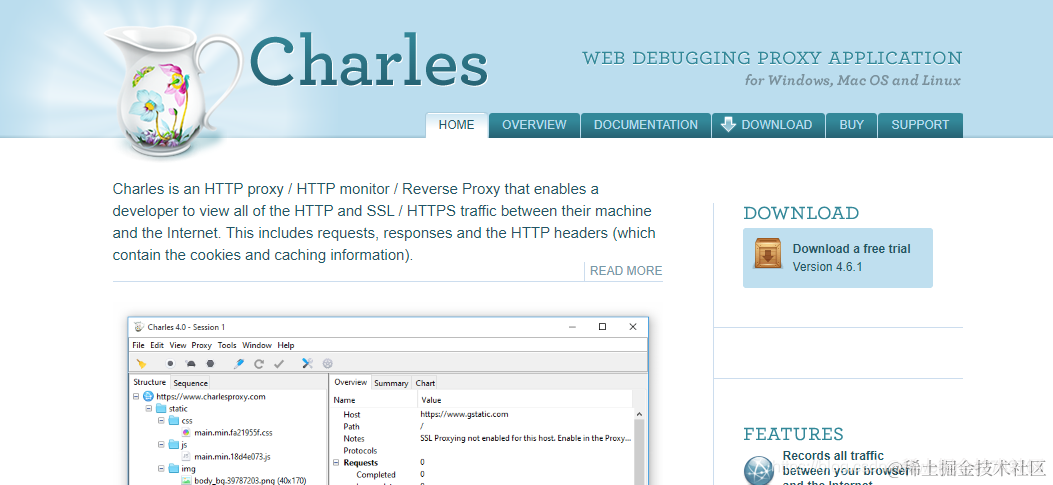Select the Completed row under Requests

point(482,475)
